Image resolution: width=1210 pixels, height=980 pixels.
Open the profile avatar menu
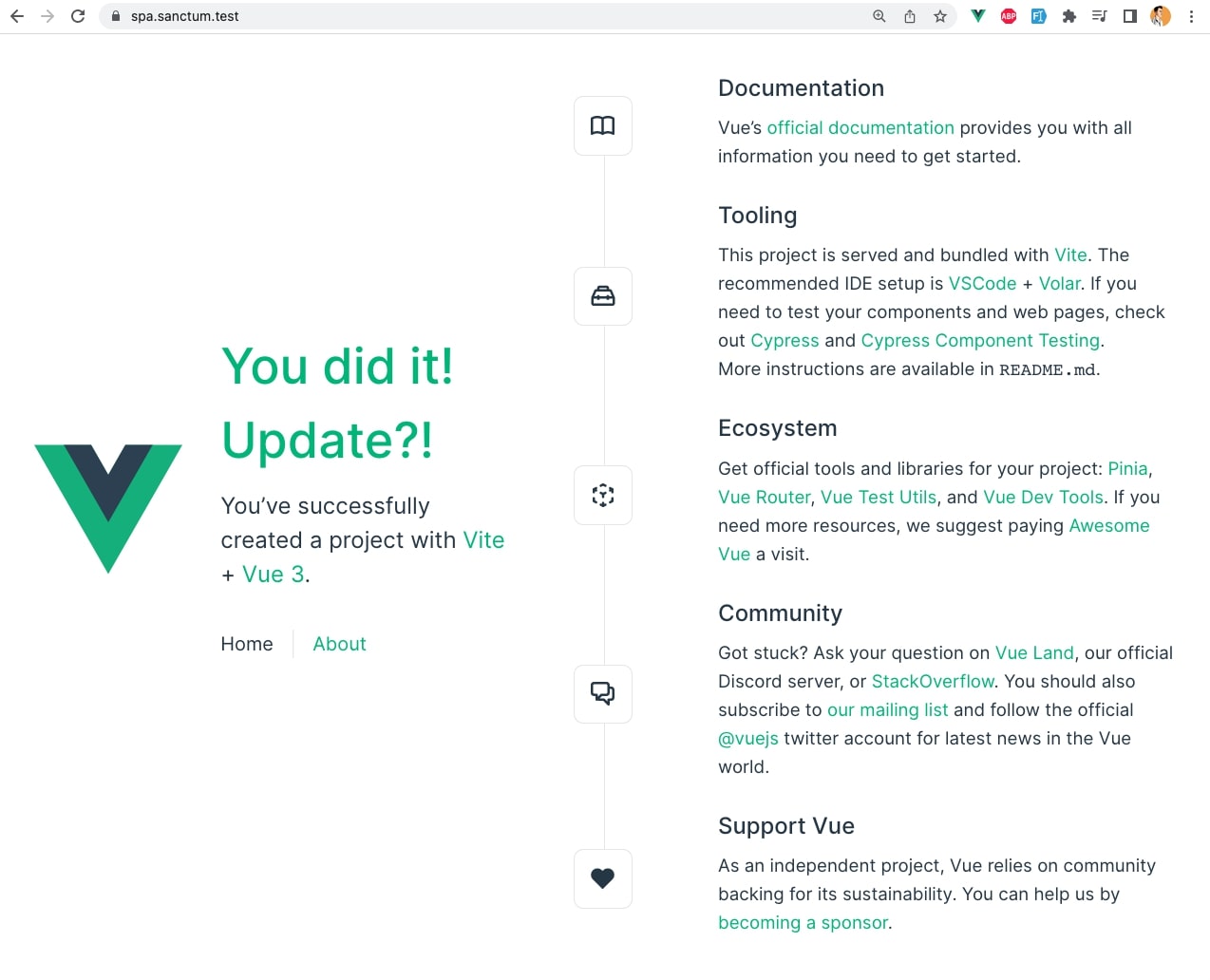tap(1161, 16)
